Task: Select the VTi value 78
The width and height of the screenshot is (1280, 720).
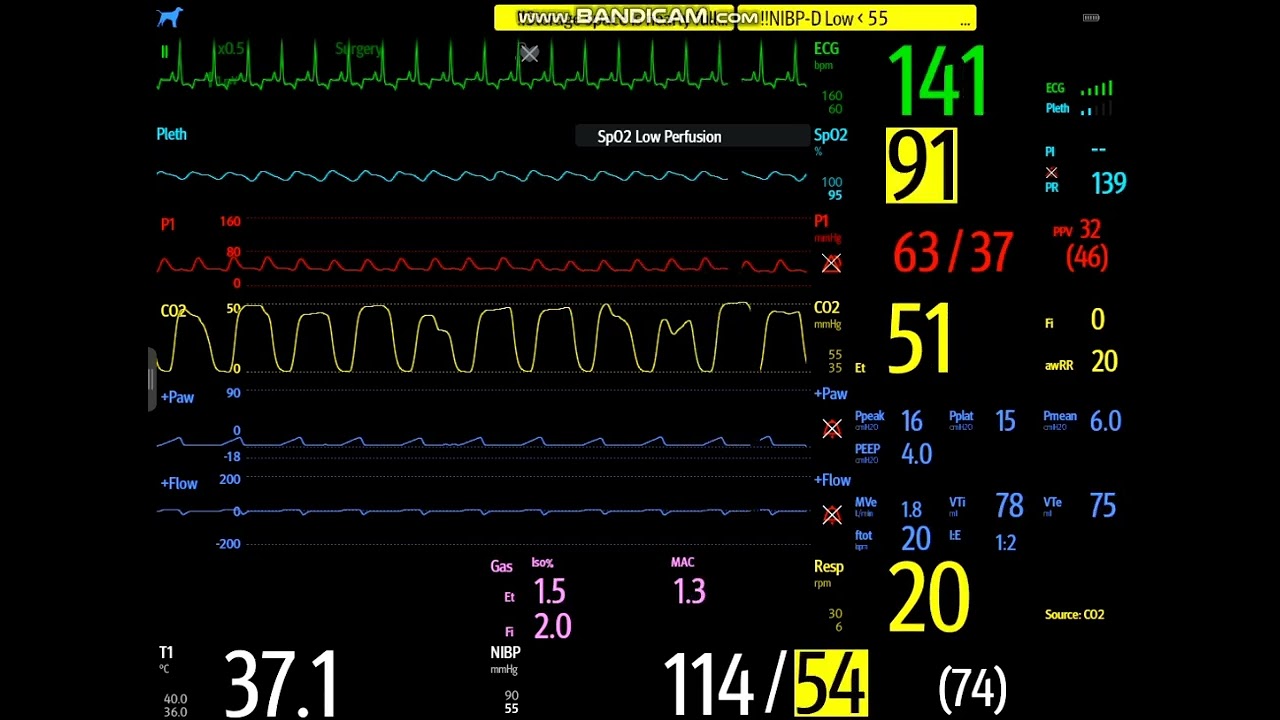Action: pyautogui.click(x=1009, y=506)
